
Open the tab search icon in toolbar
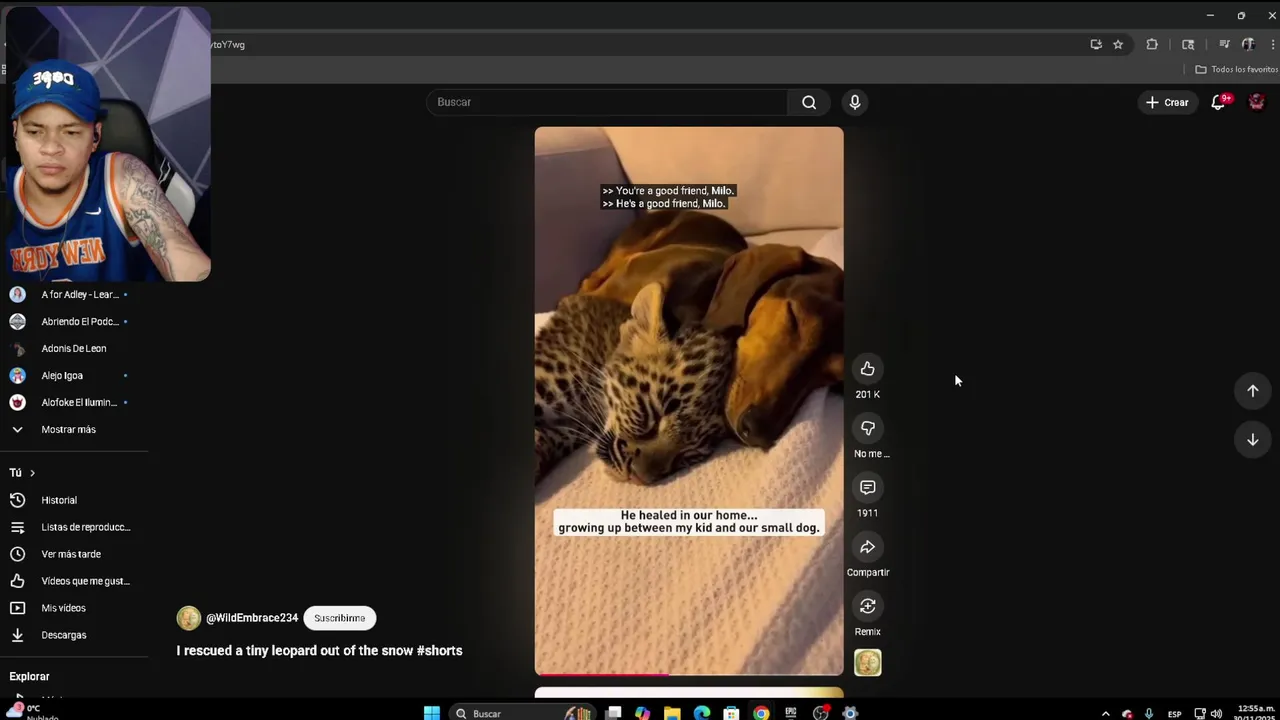pos(1188,44)
